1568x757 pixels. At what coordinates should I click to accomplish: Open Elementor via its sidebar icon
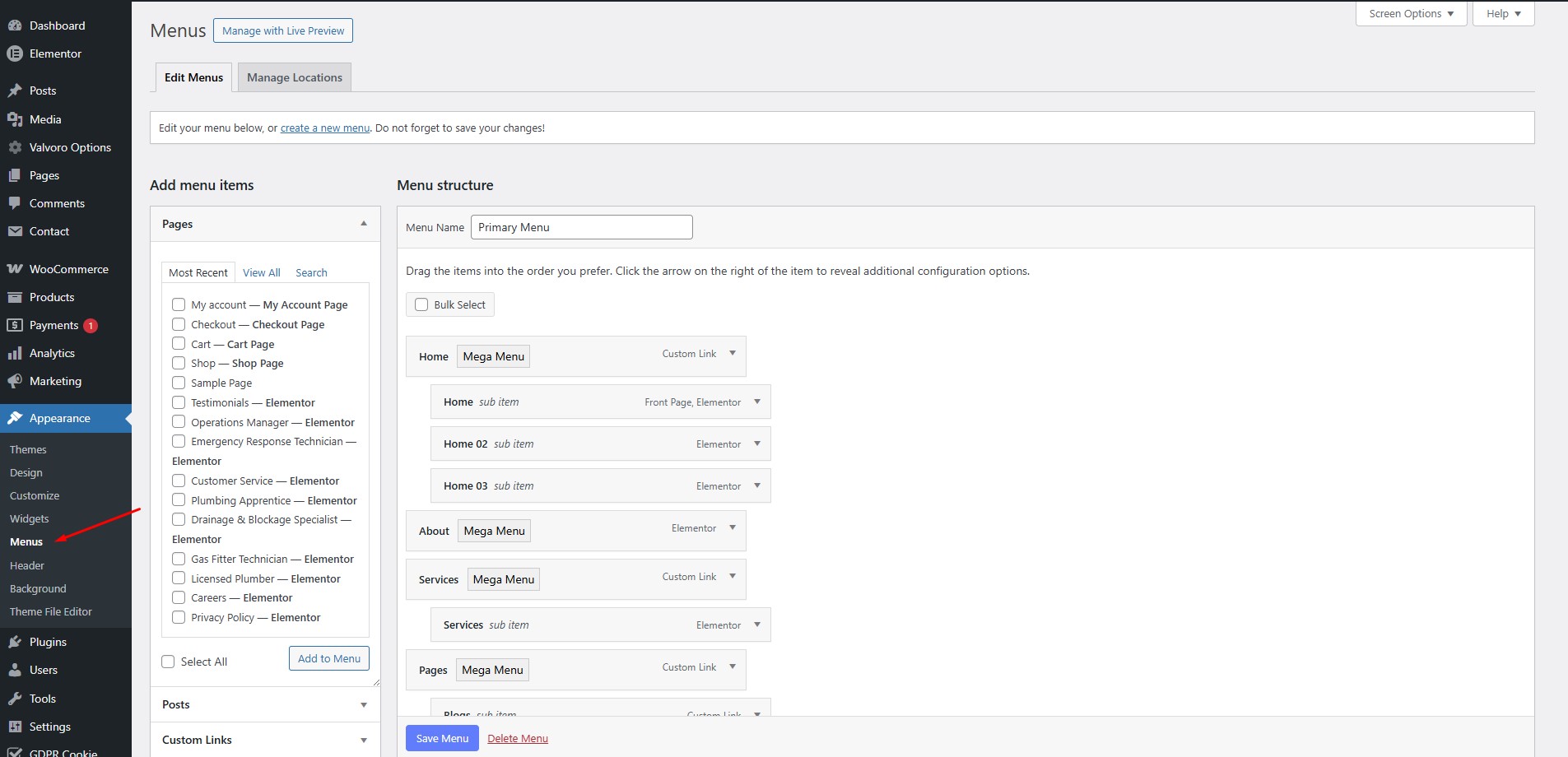click(x=15, y=53)
